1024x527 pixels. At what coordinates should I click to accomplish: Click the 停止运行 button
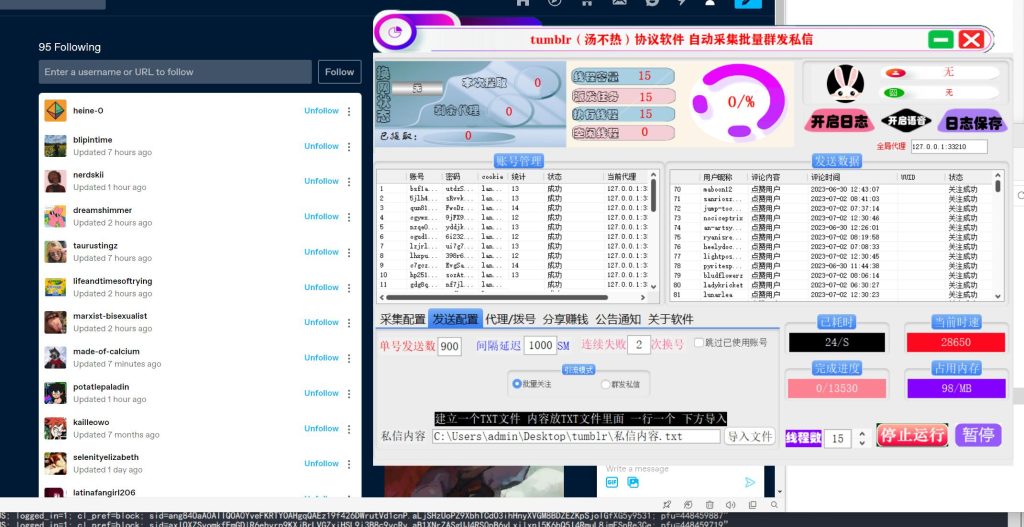pyautogui.click(x=912, y=435)
